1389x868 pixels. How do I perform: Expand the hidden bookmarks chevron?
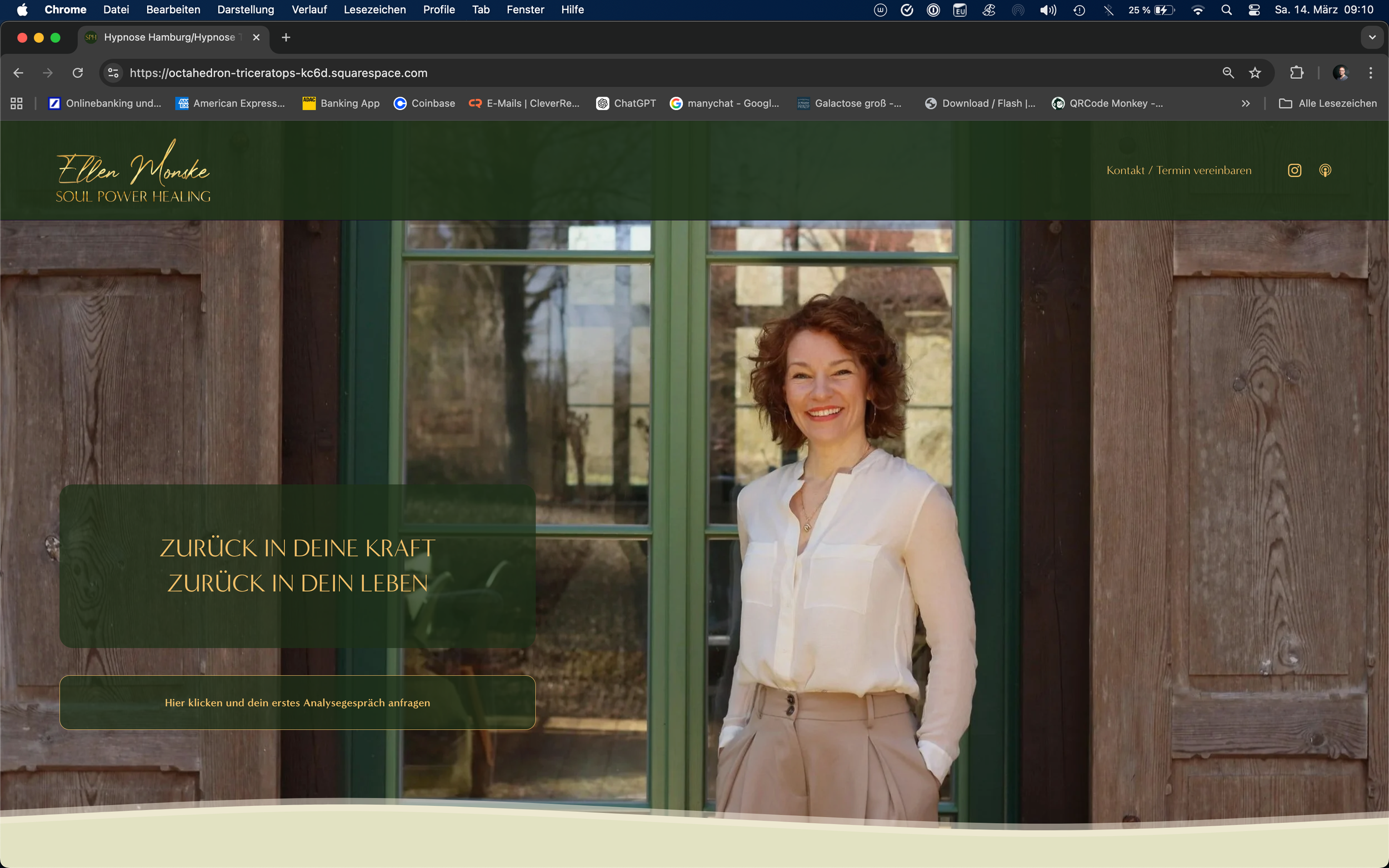pos(1245,103)
